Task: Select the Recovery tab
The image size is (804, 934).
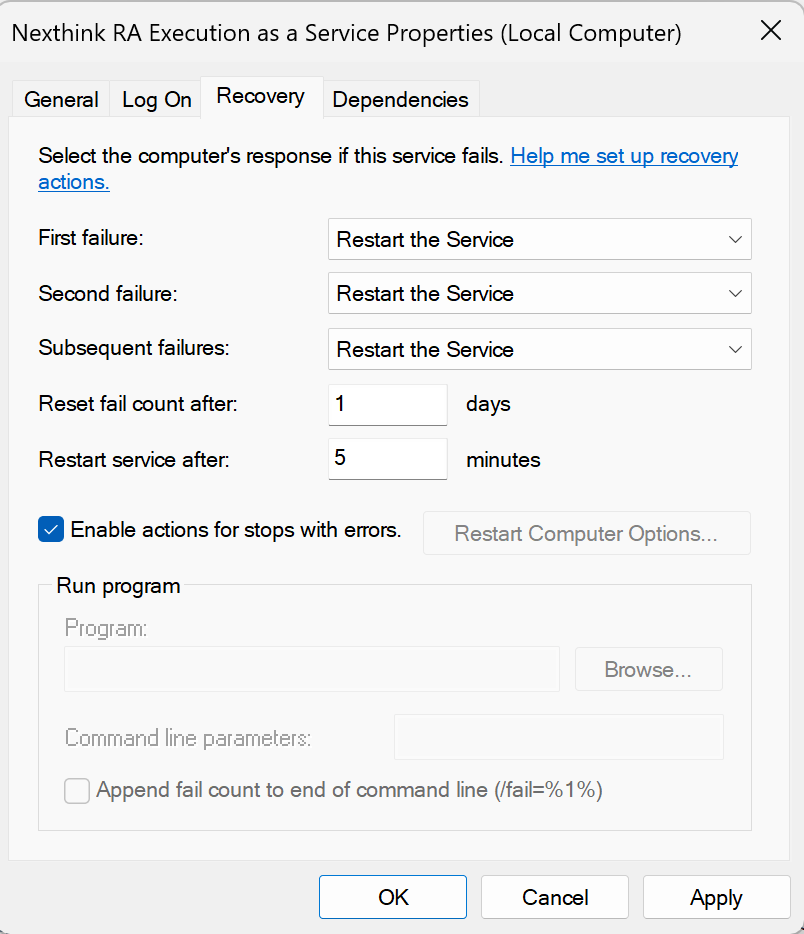Action: [x=260, y=97]
